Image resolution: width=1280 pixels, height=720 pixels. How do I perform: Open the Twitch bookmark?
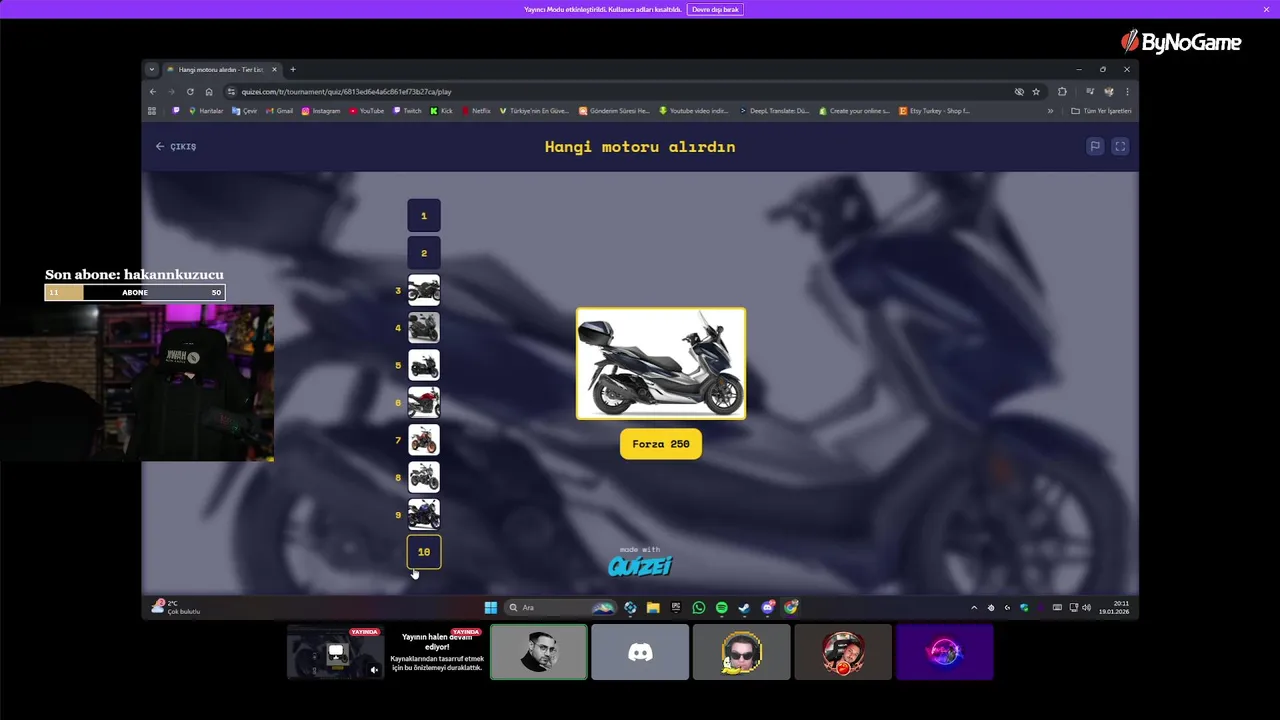408,111
